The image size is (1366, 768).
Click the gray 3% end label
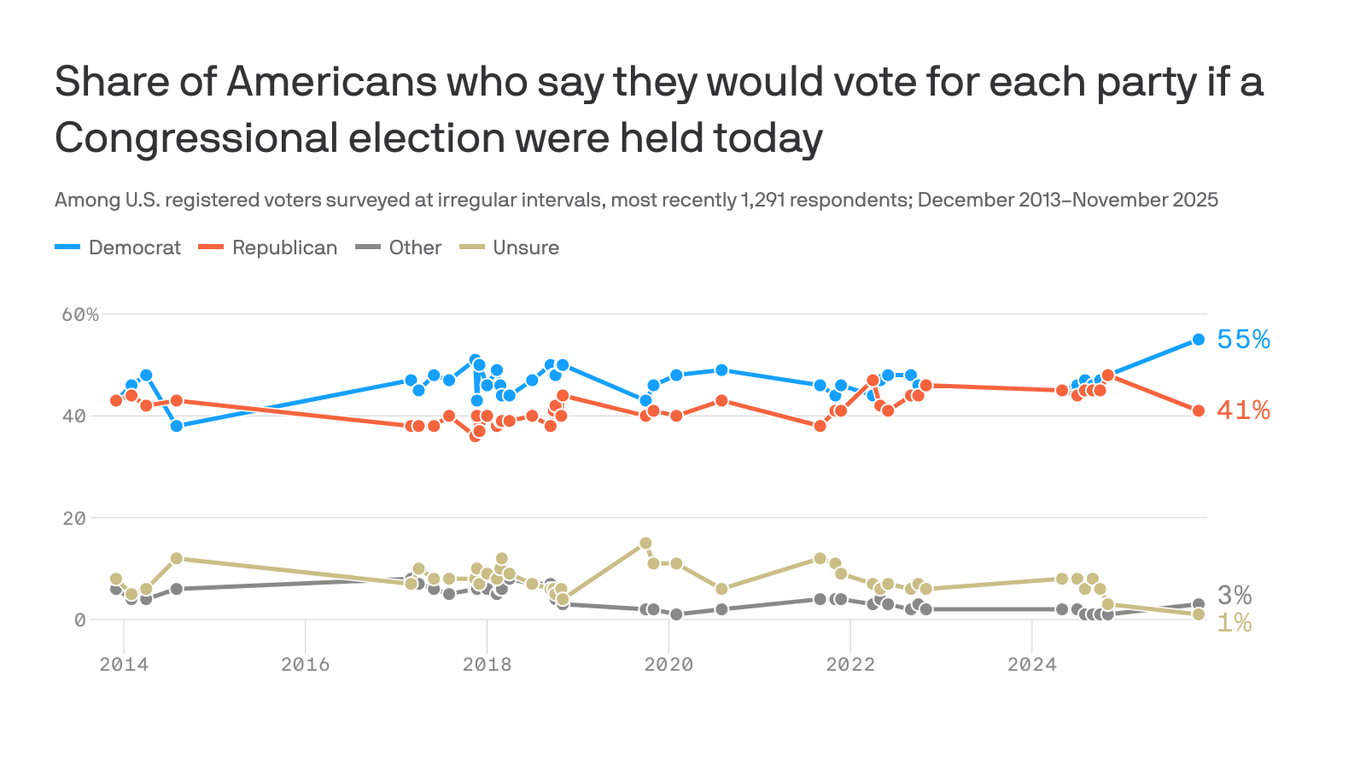(1235, 596)
